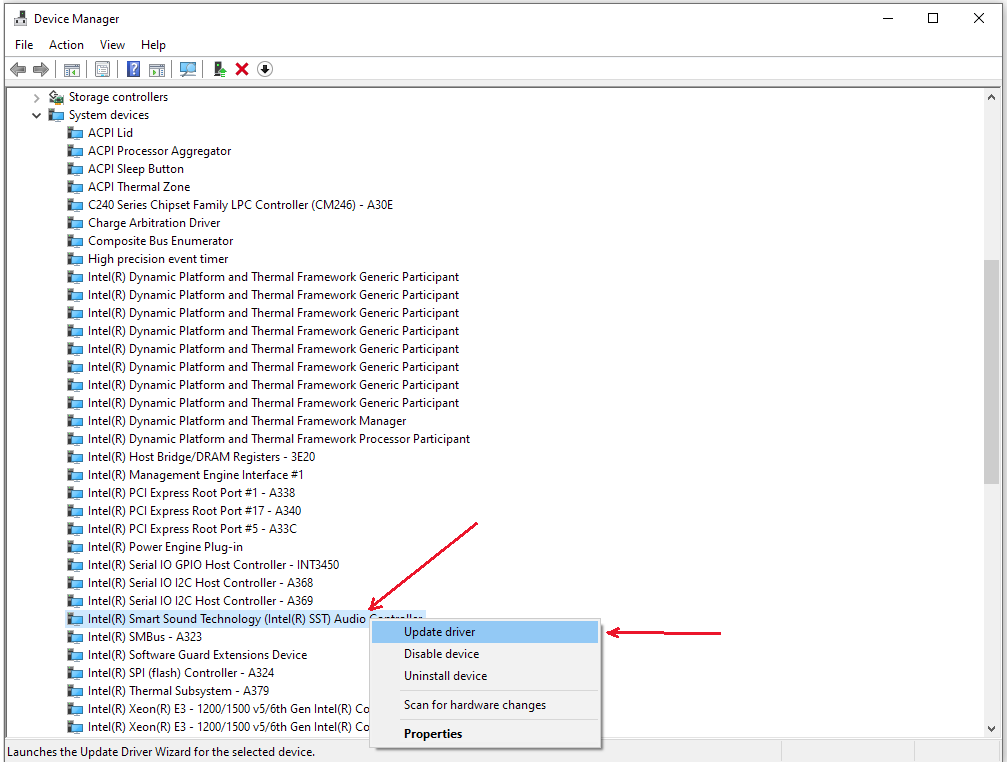
Task: Open the File menu
Action: click(x=24, y=45)
